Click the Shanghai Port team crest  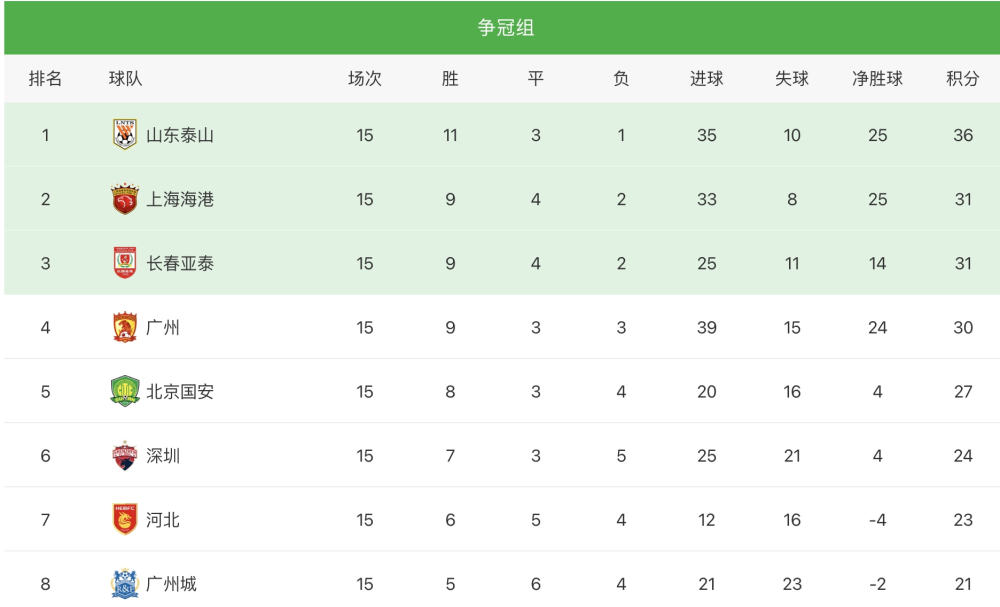point(124,199)
